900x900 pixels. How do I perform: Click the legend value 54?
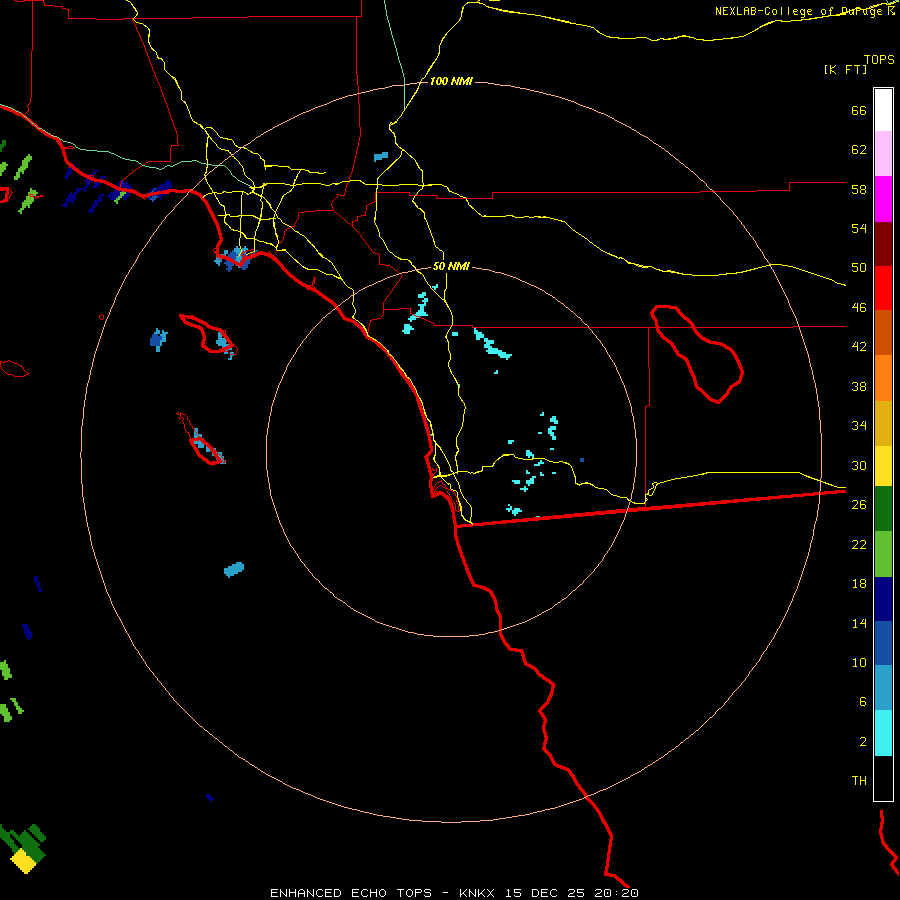click(x=859, y=228)
